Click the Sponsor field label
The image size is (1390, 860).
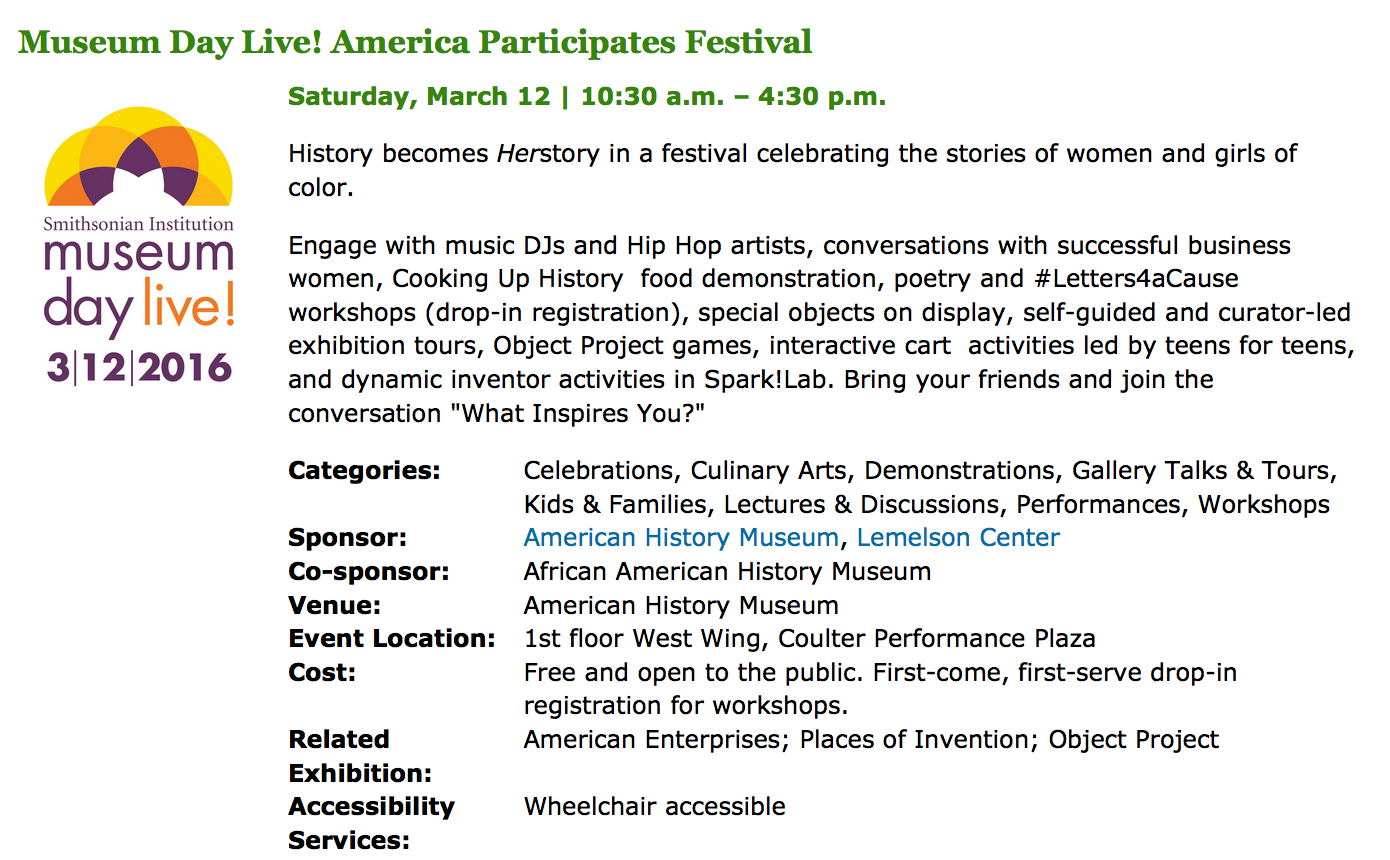(347, 538)
